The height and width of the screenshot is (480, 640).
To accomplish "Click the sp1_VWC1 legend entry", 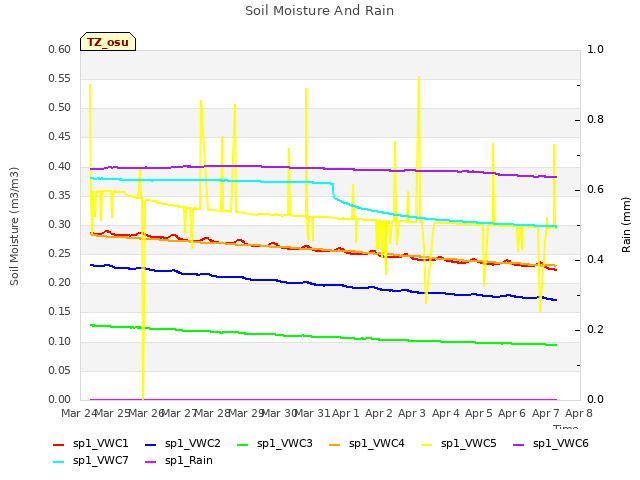I will coord(91,444).
